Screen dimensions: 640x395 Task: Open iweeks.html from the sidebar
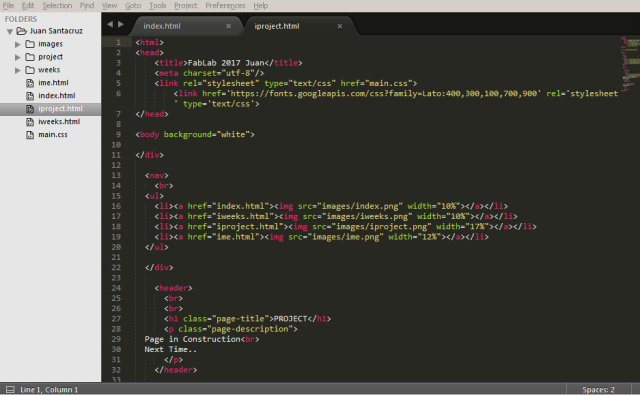click(x=59, y=122)
